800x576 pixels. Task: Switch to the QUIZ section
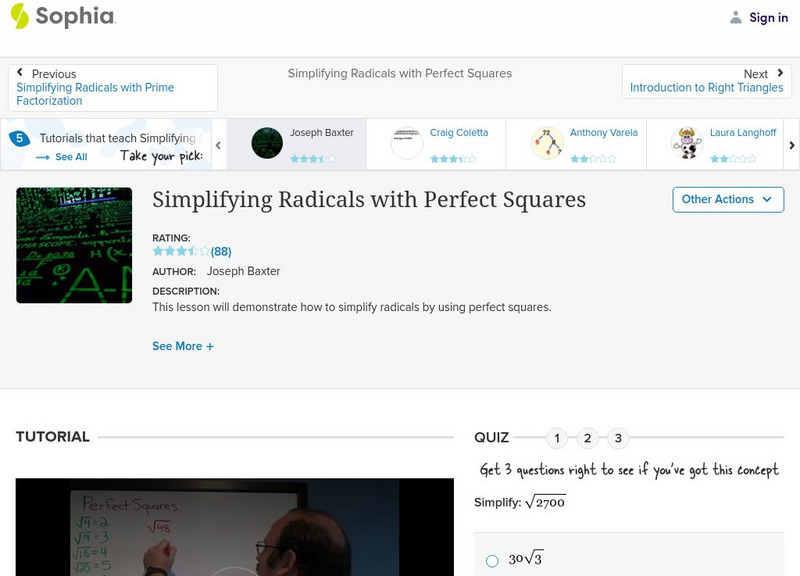[x=492, y=437]
